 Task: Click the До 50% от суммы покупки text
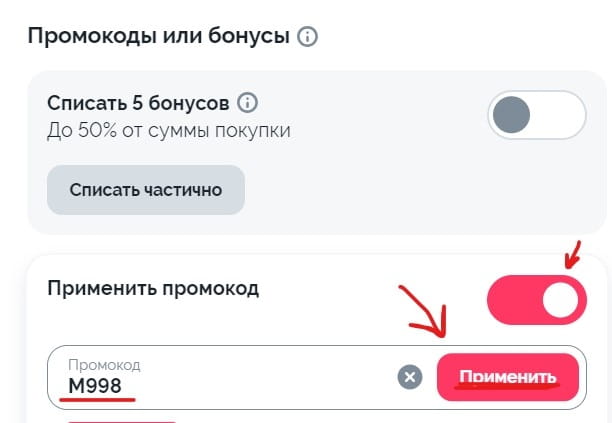[x=169, y=130]
